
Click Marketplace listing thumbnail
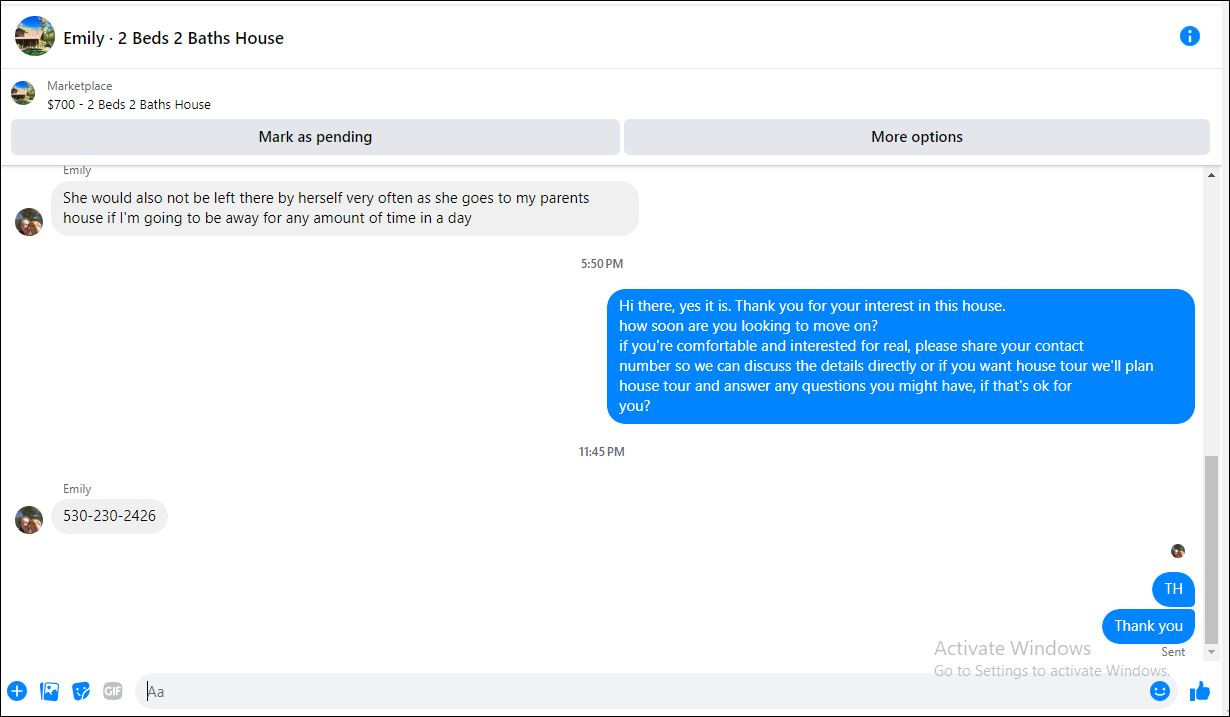[x=23, y=94]
